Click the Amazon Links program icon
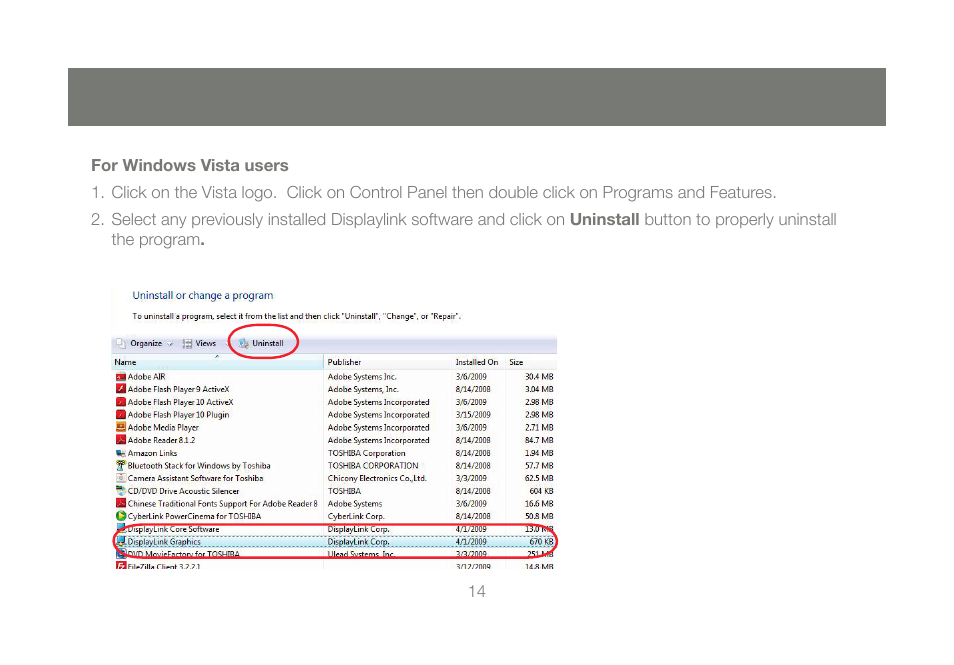The width and height of the screenshot is (954, 665). click(x=120, y=453)
